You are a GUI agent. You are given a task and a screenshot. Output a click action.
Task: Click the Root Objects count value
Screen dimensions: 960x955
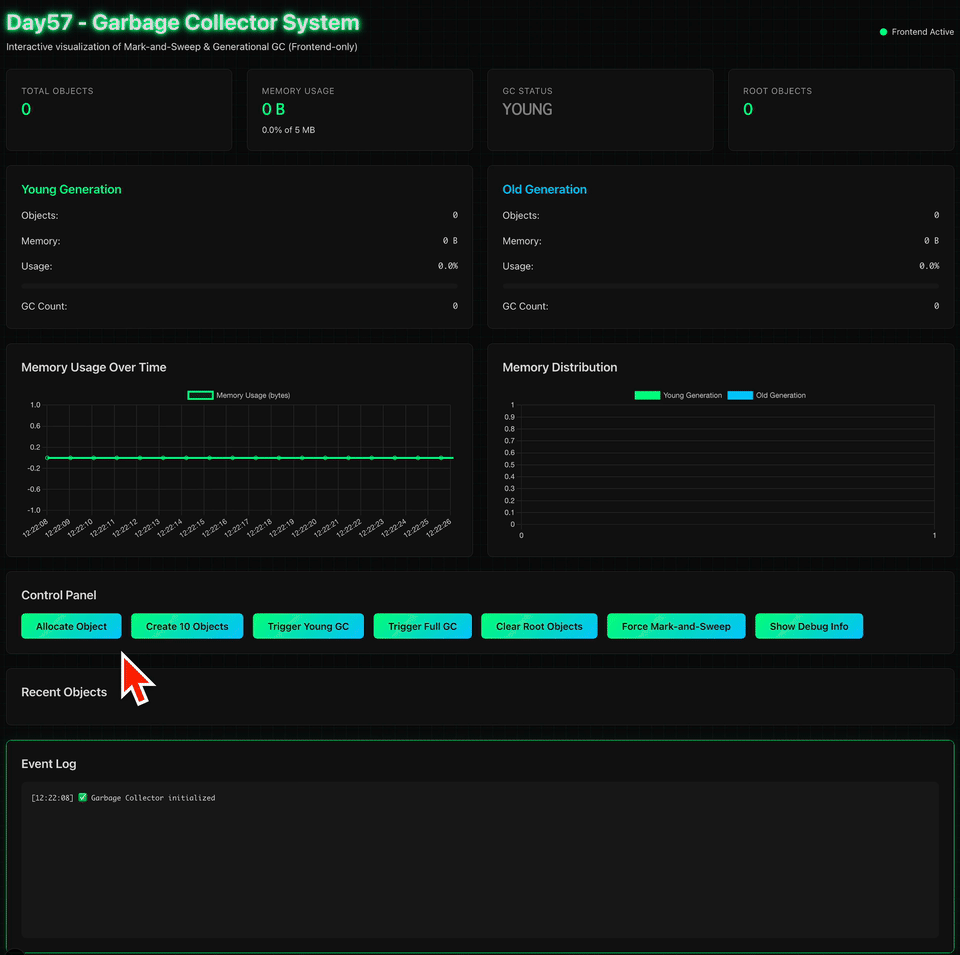pos(748,110)
